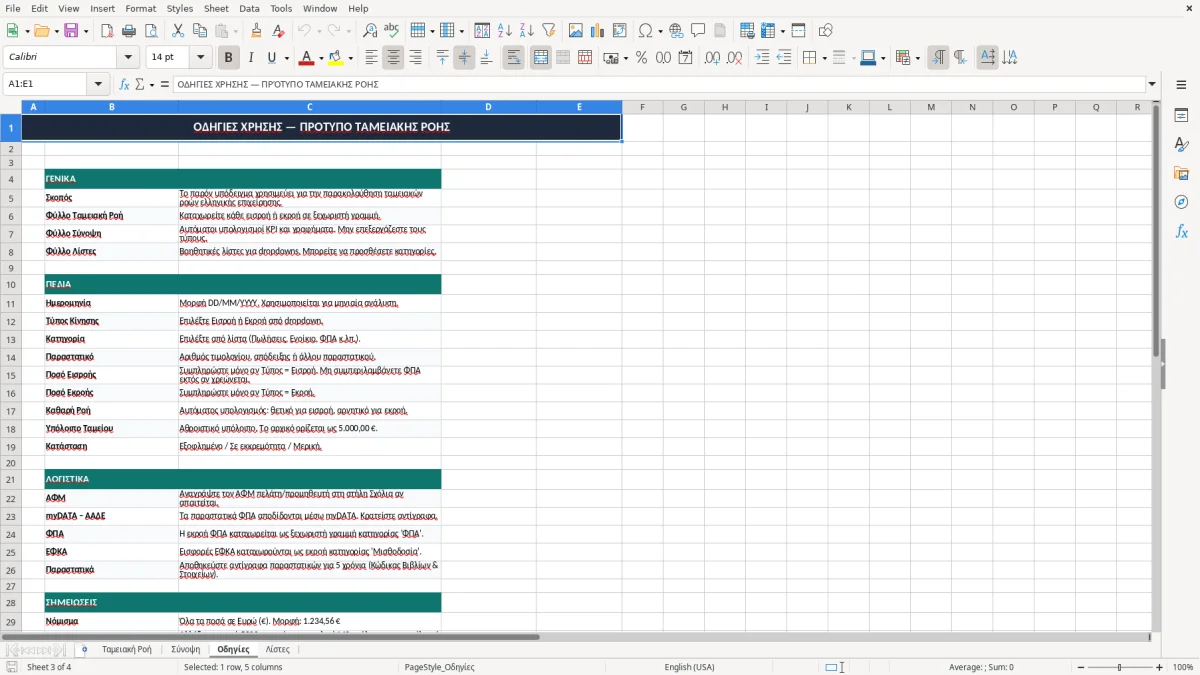Add a decimal place
The image size is (1200, 675).
pyautogui.click(x=713, y=58)
